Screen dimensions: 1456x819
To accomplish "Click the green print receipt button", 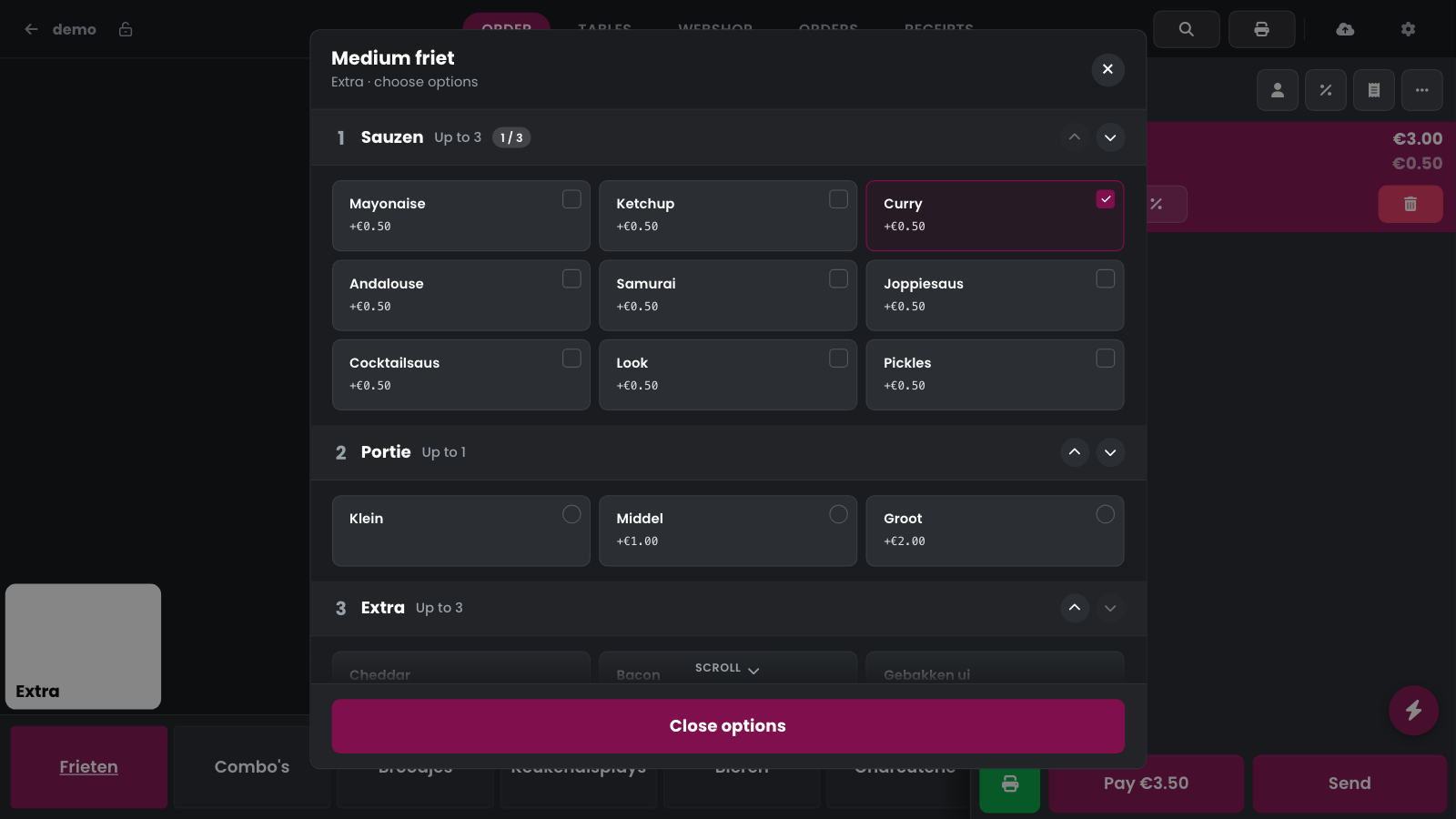I will tap(1009, 784).
